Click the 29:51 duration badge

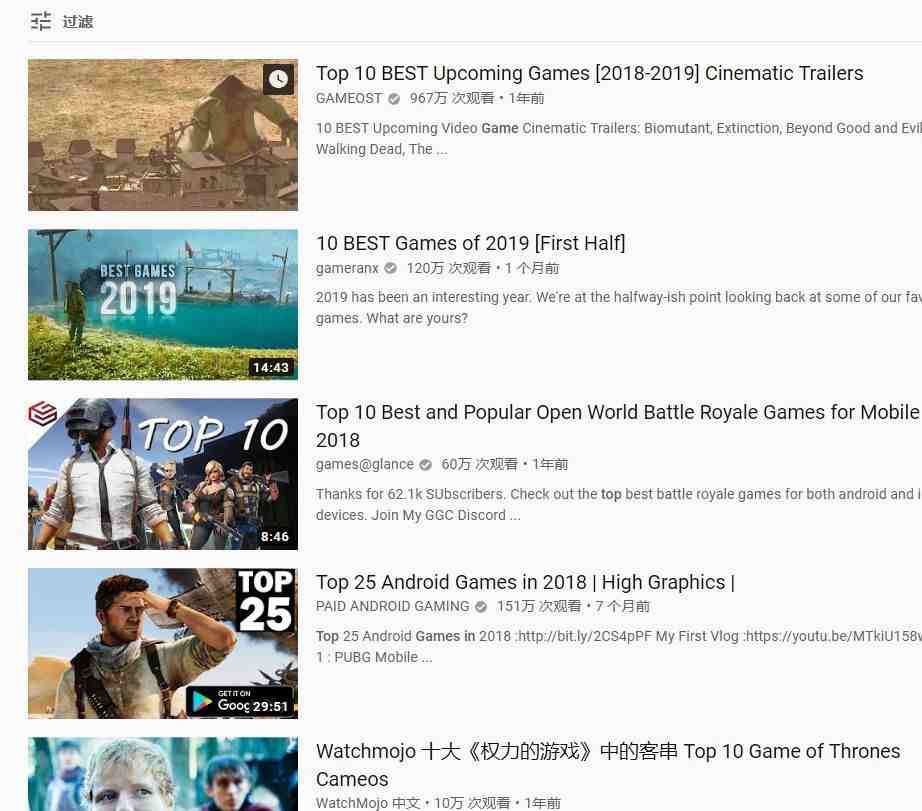tap(270, 706)
